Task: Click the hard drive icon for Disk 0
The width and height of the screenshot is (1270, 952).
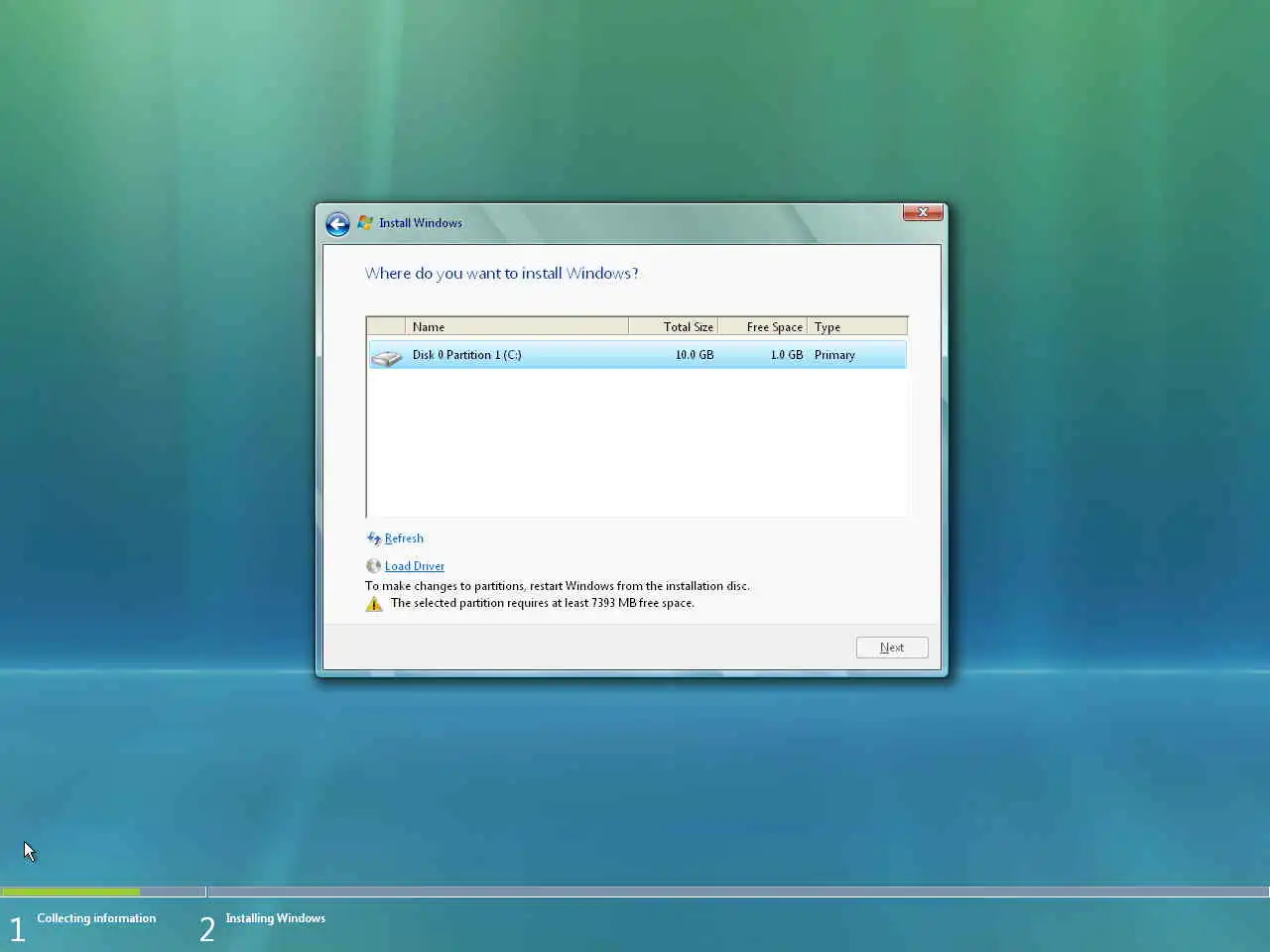Action: point(387,356)
